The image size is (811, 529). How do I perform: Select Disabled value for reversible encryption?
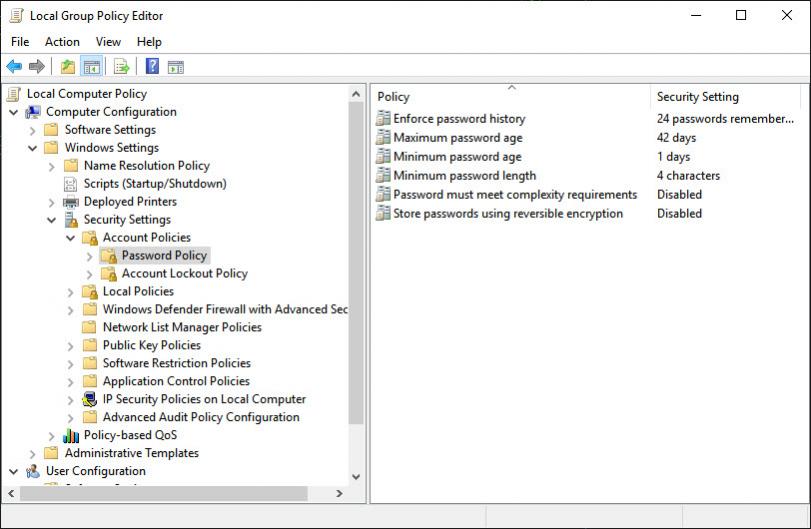[679, 213]
